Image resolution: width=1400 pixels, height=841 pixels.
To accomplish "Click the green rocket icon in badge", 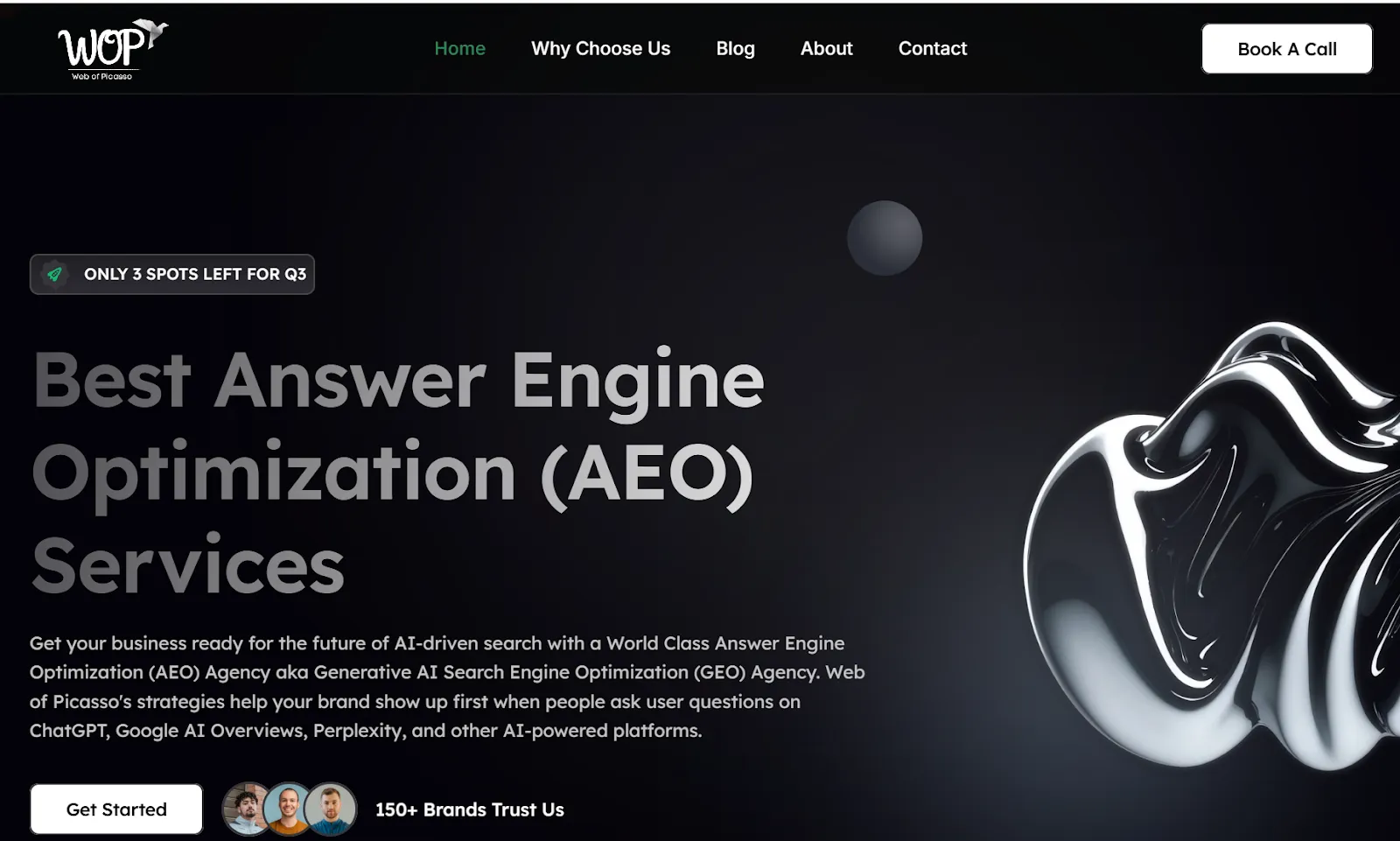I will 55,274.
